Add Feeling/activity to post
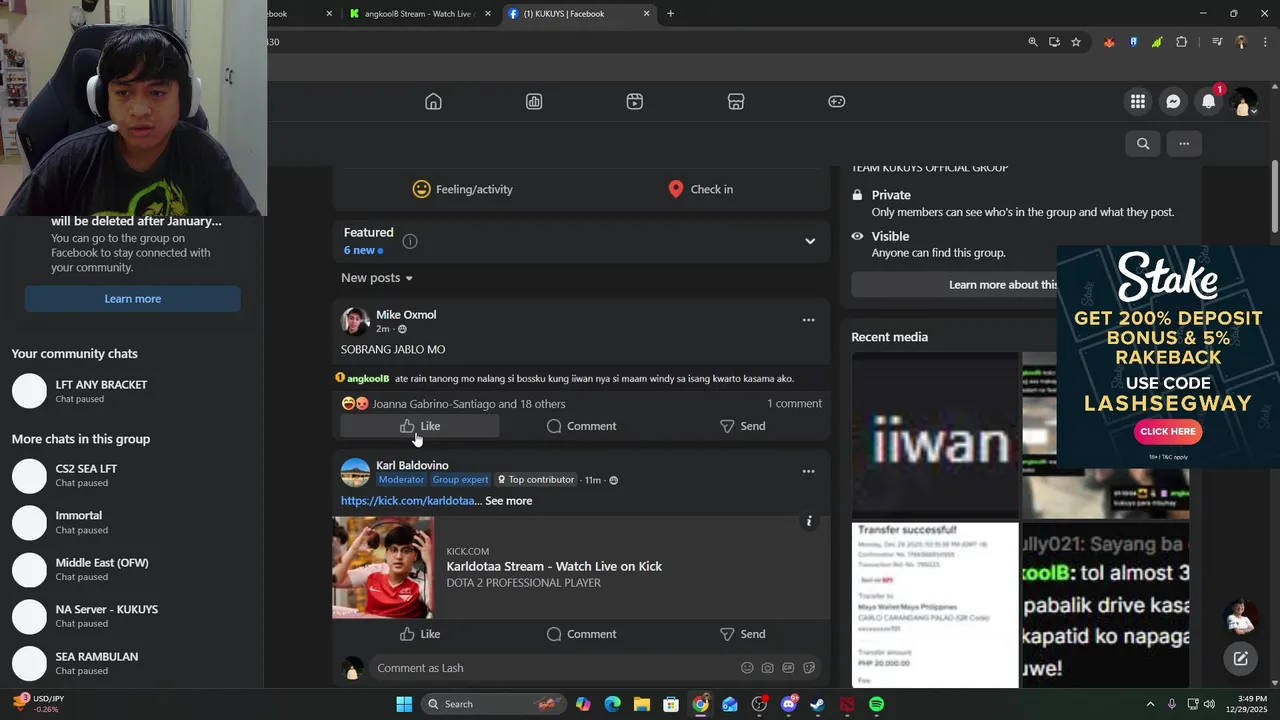This screenshot has height=720, width=1280. pos(462,189)
